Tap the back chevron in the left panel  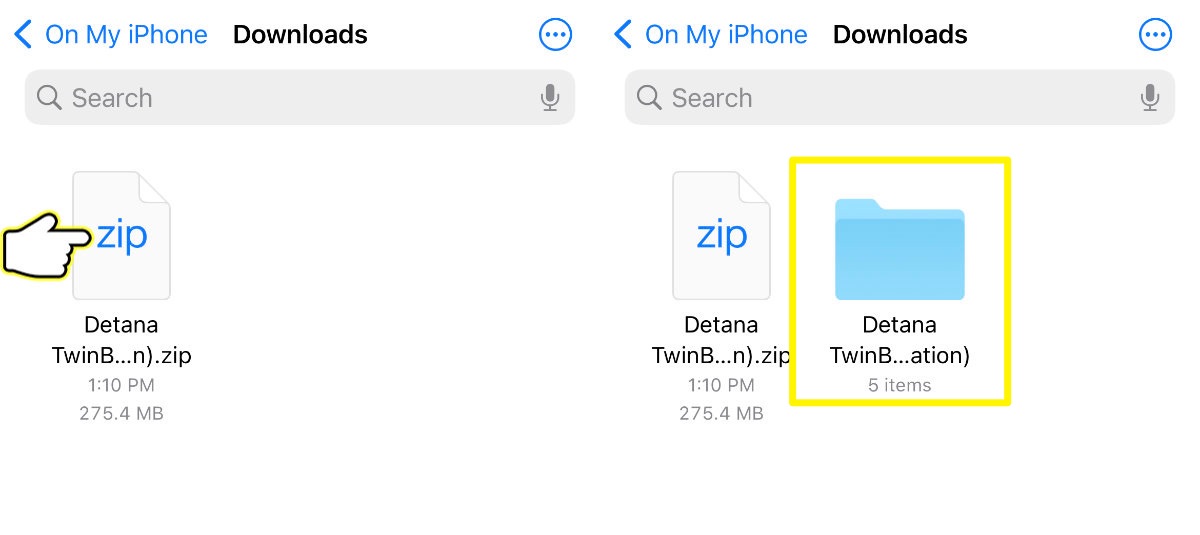23,35
